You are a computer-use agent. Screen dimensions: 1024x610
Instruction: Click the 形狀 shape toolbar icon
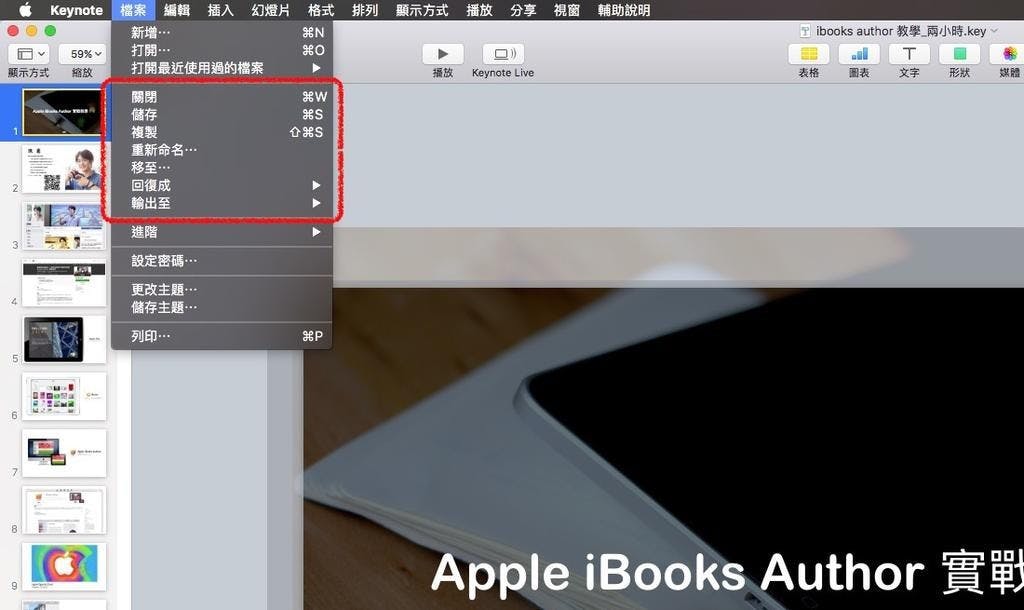(959, 54)
